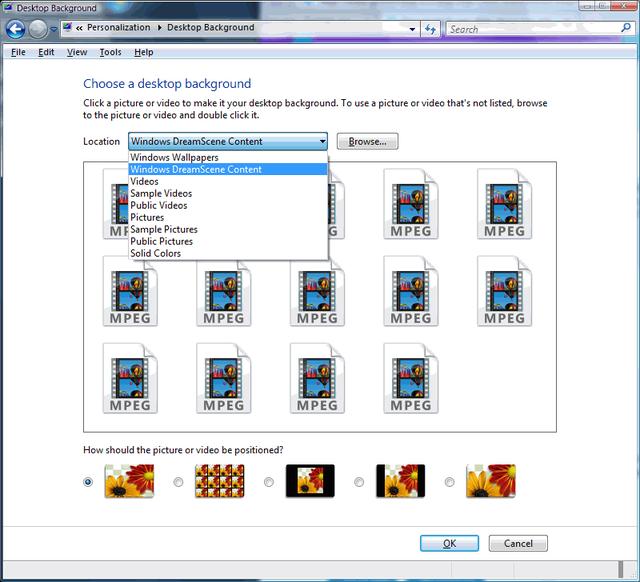
Task: Select Sample Videos in the location list
Action: click(x=228, y=193)
